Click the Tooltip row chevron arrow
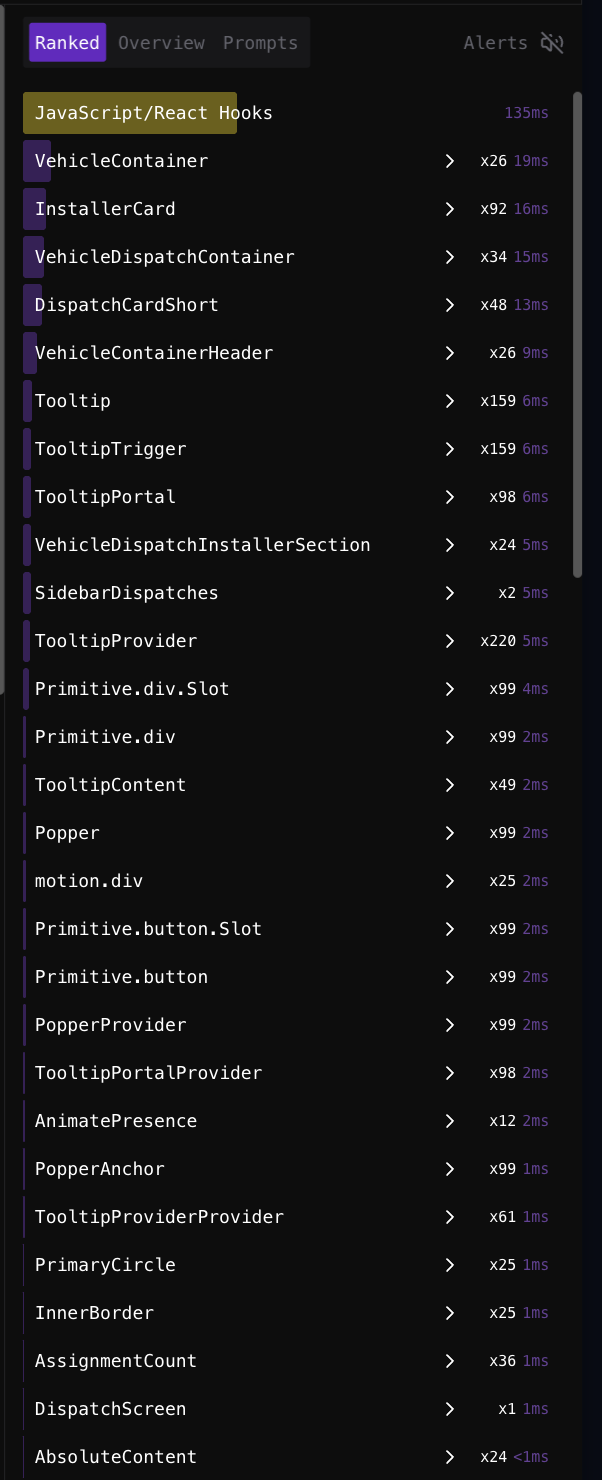This screenshot has height=1480, width=602. [x=450, y=401]
